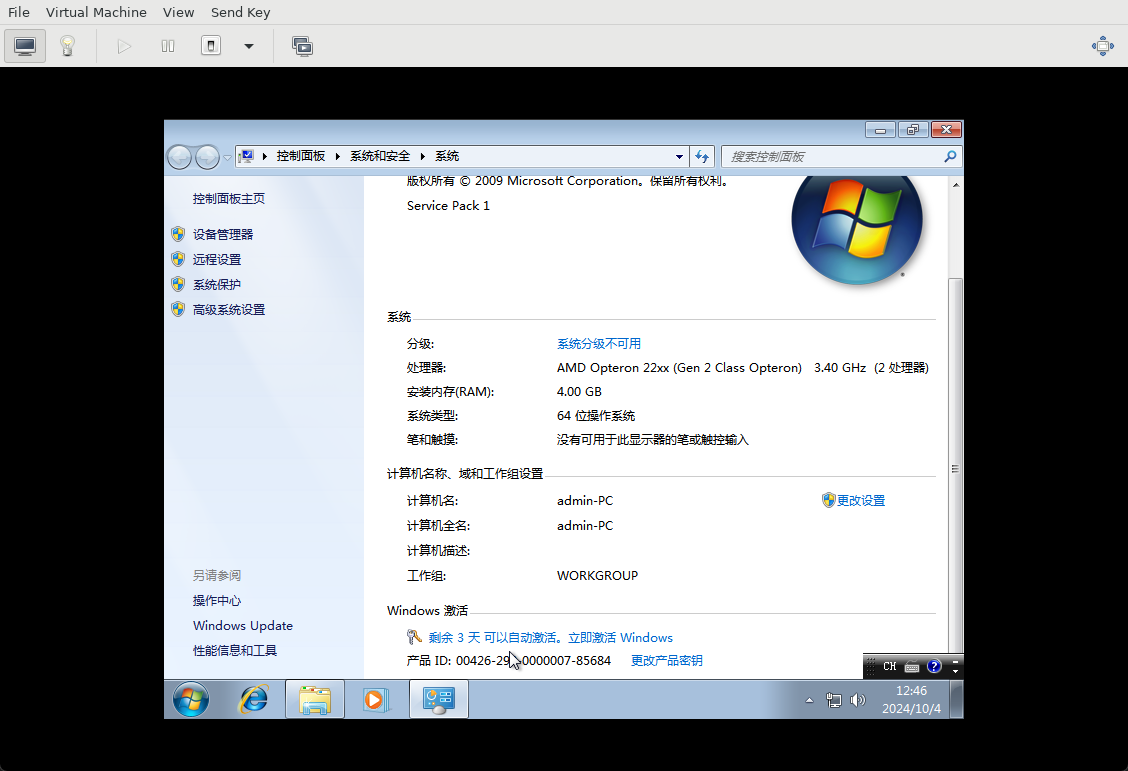Refresh the Control Panel page
Image resolution: width=1128 pixels, height=771 pixels.
702,156
